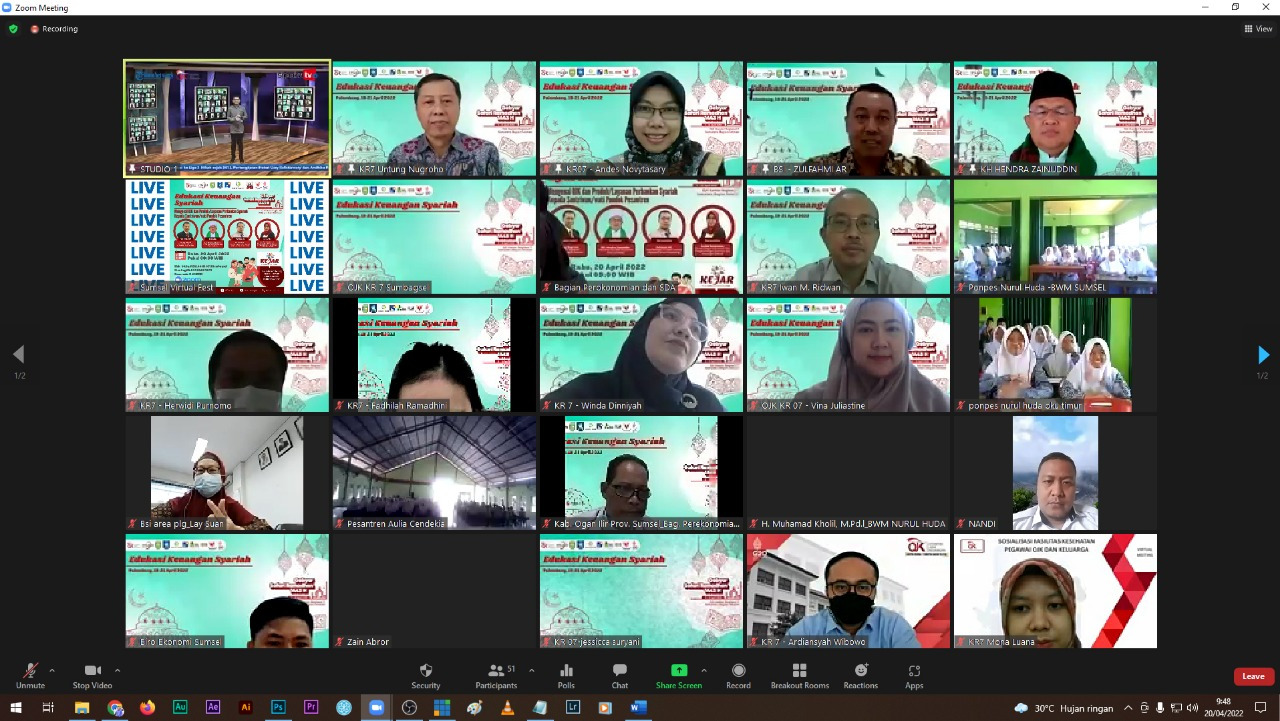The height and width of the screenshot is (721, 1280).
Task: Open the Apps panel
Action: click(x=914, y=675)
